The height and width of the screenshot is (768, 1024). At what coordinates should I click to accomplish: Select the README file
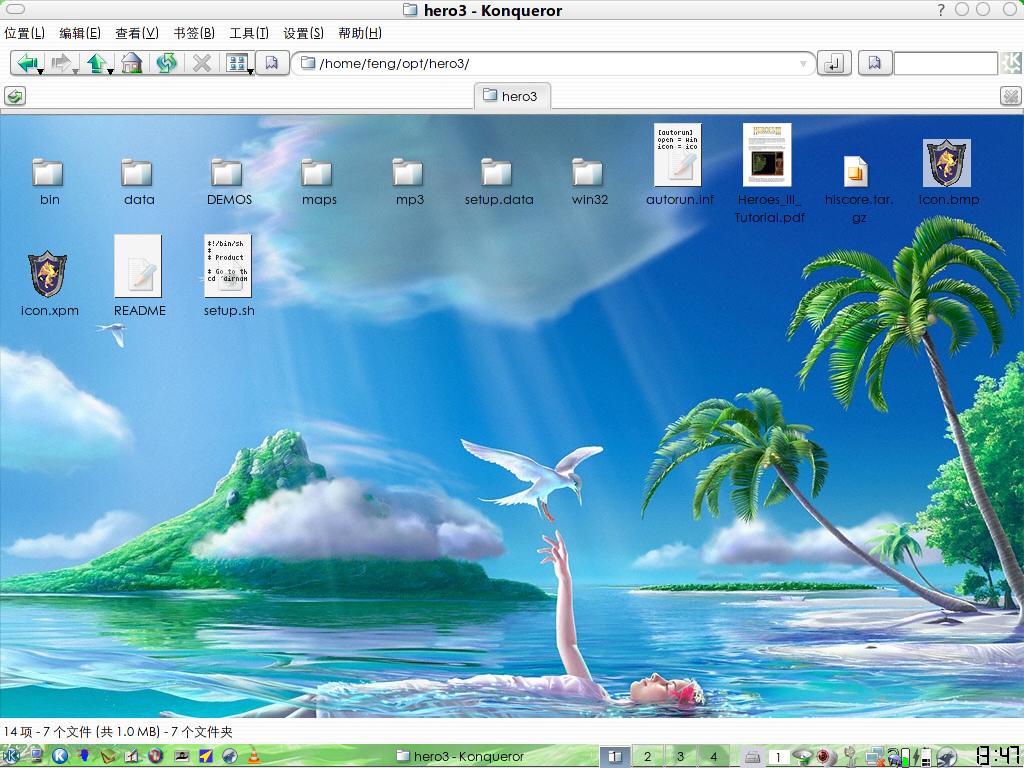[138, 276]
